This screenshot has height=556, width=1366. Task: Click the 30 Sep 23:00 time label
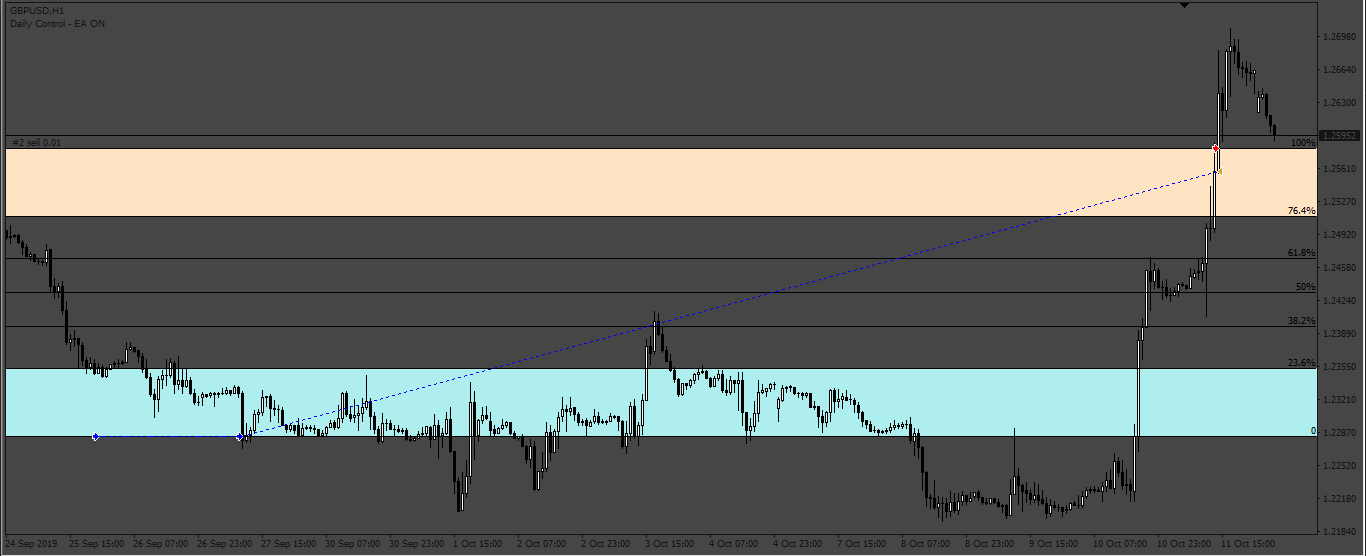coord(417,544)
